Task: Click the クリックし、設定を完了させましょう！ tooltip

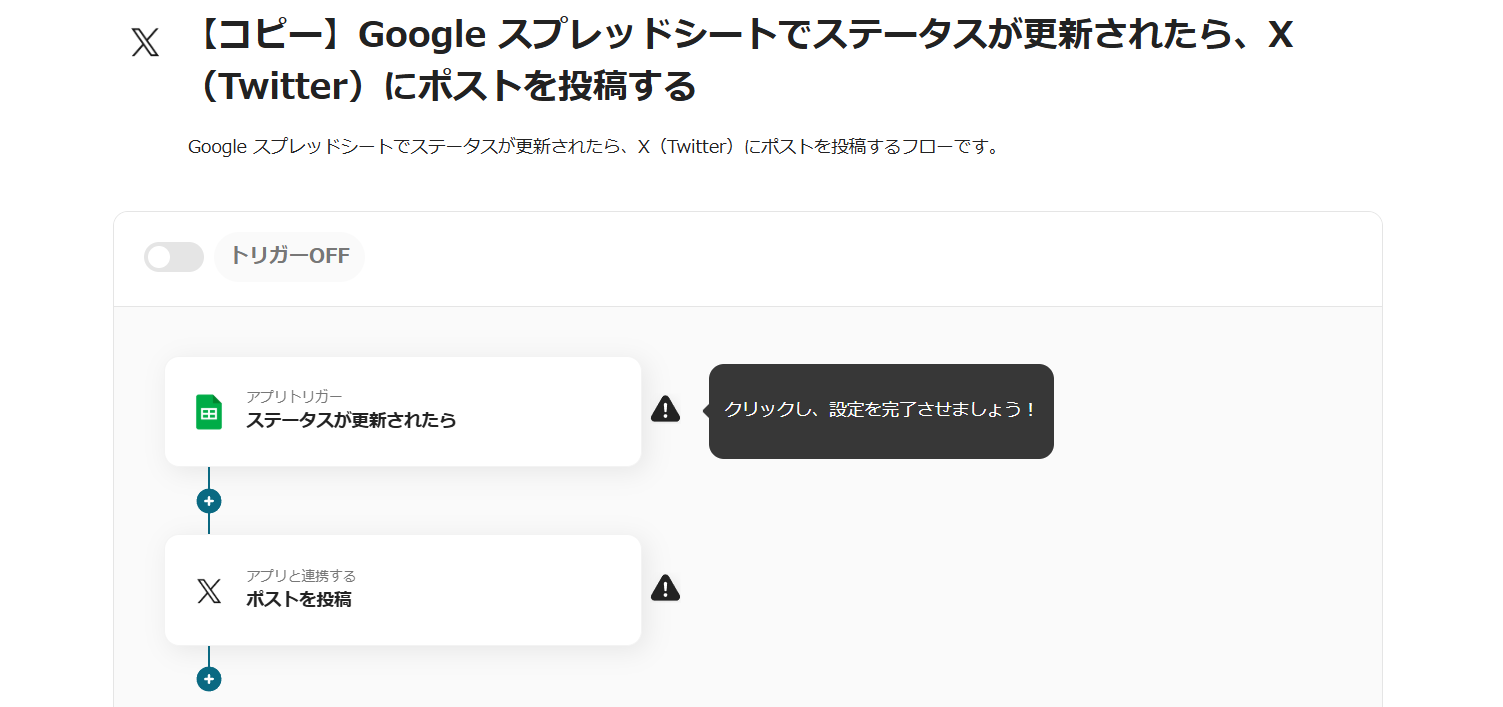Action: coord(880,410)
